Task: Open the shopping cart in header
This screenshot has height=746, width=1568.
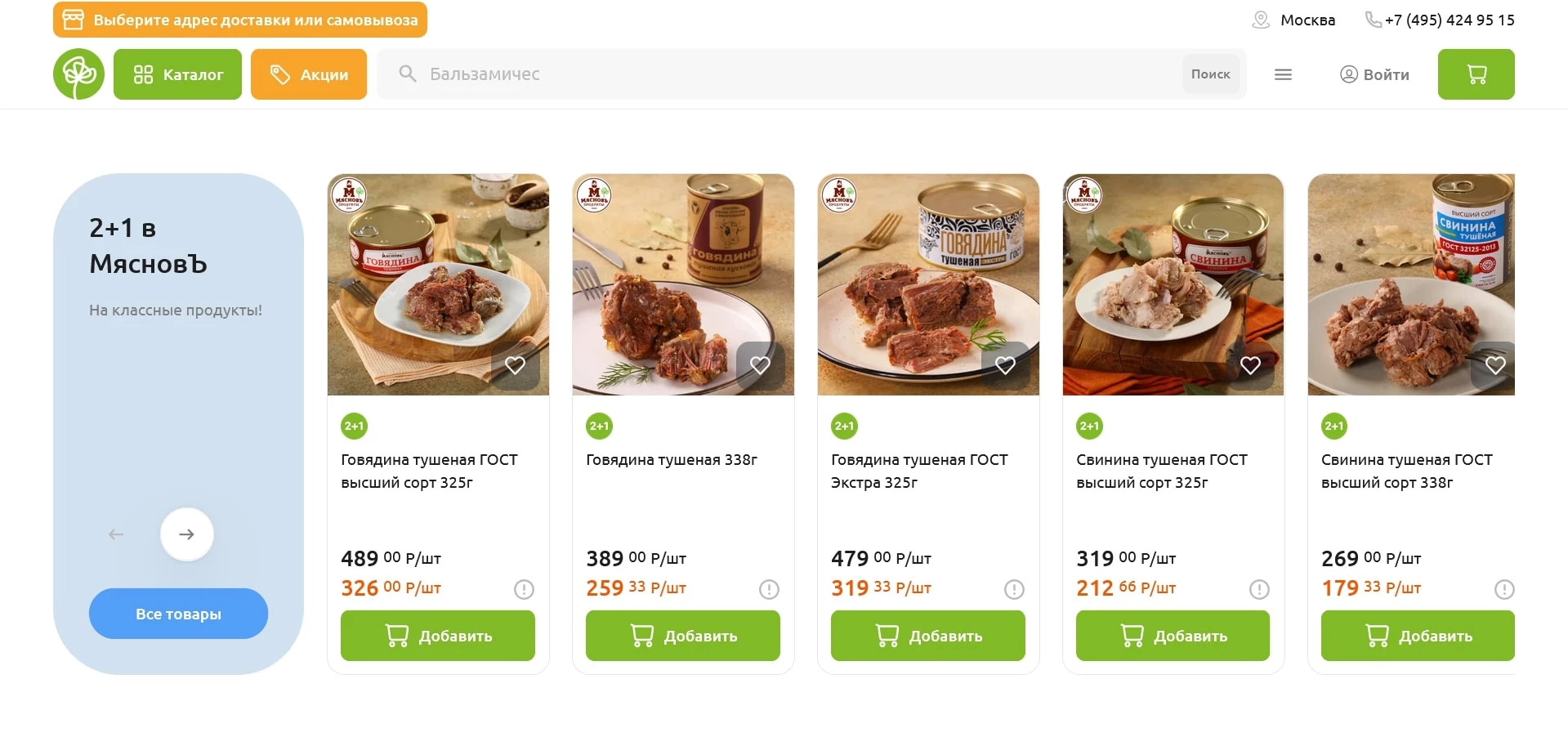Action: coord(1476,74)
